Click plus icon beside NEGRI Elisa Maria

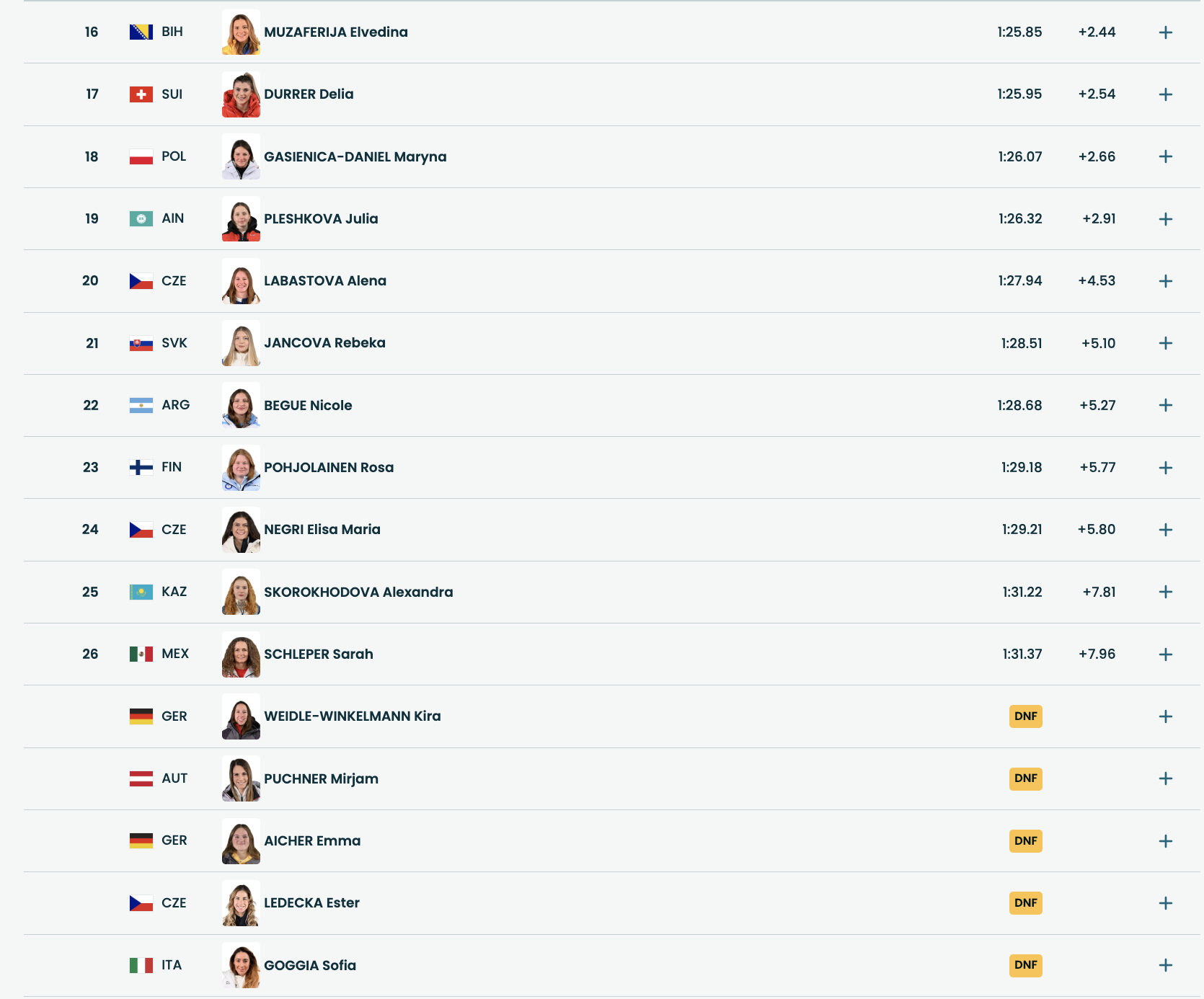pyautogui.click(x=1165, y=530)
